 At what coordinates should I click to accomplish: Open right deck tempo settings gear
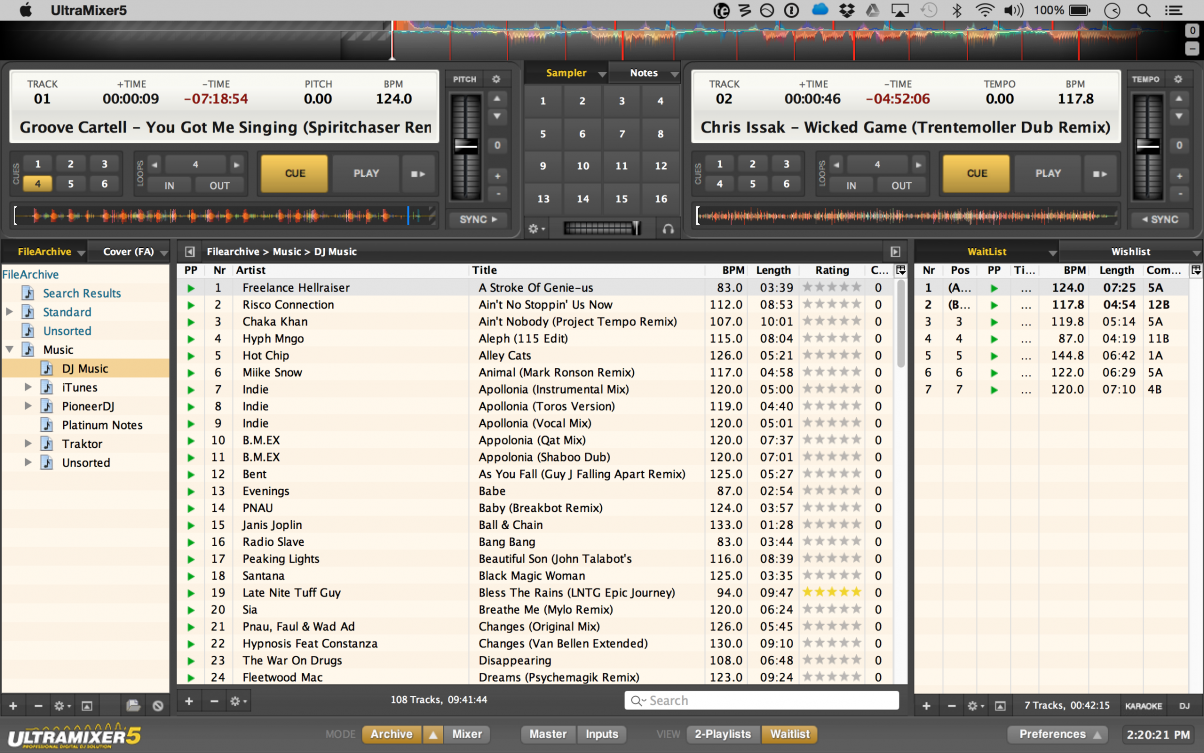tap(1177, 79)
